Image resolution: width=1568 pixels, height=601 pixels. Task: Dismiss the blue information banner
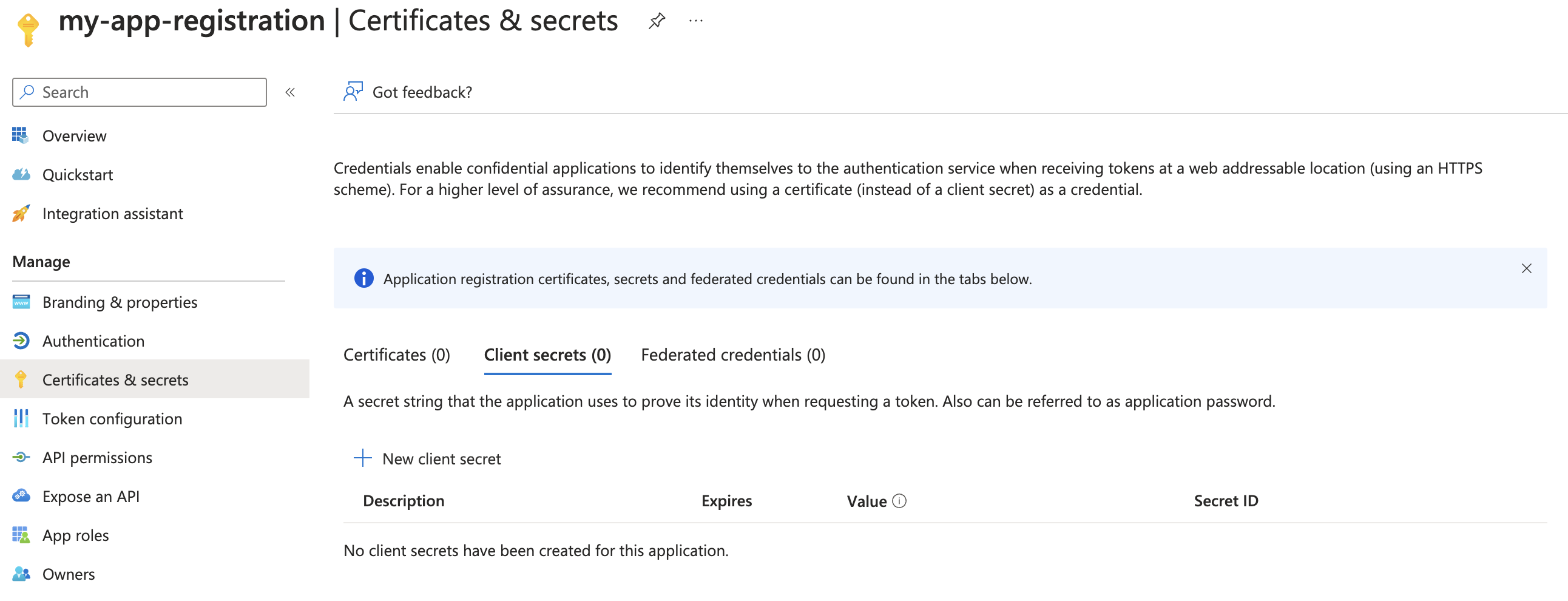click(1527, 268)
